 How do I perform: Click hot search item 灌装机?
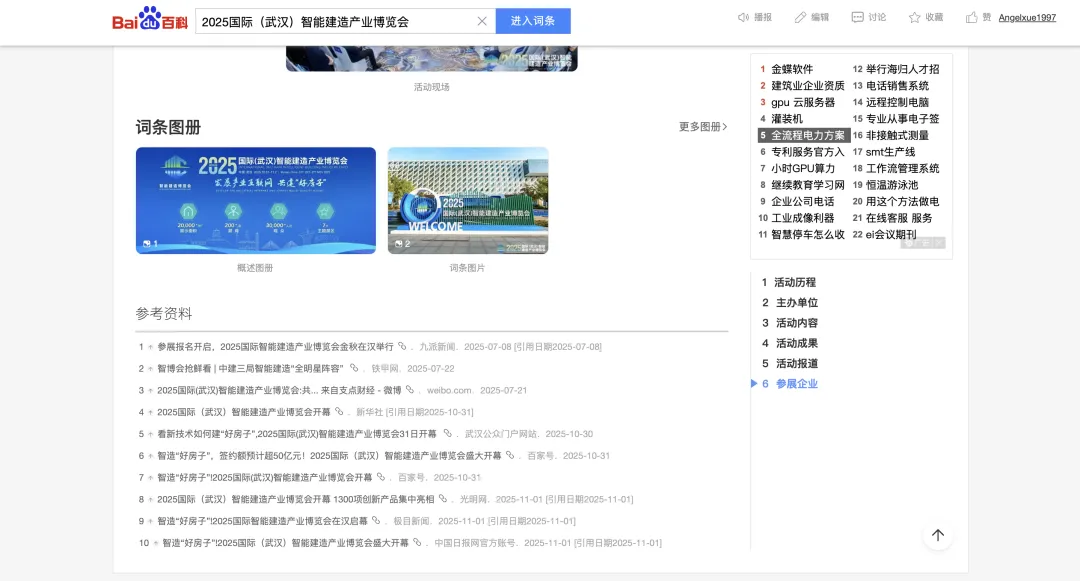(787, 118)
